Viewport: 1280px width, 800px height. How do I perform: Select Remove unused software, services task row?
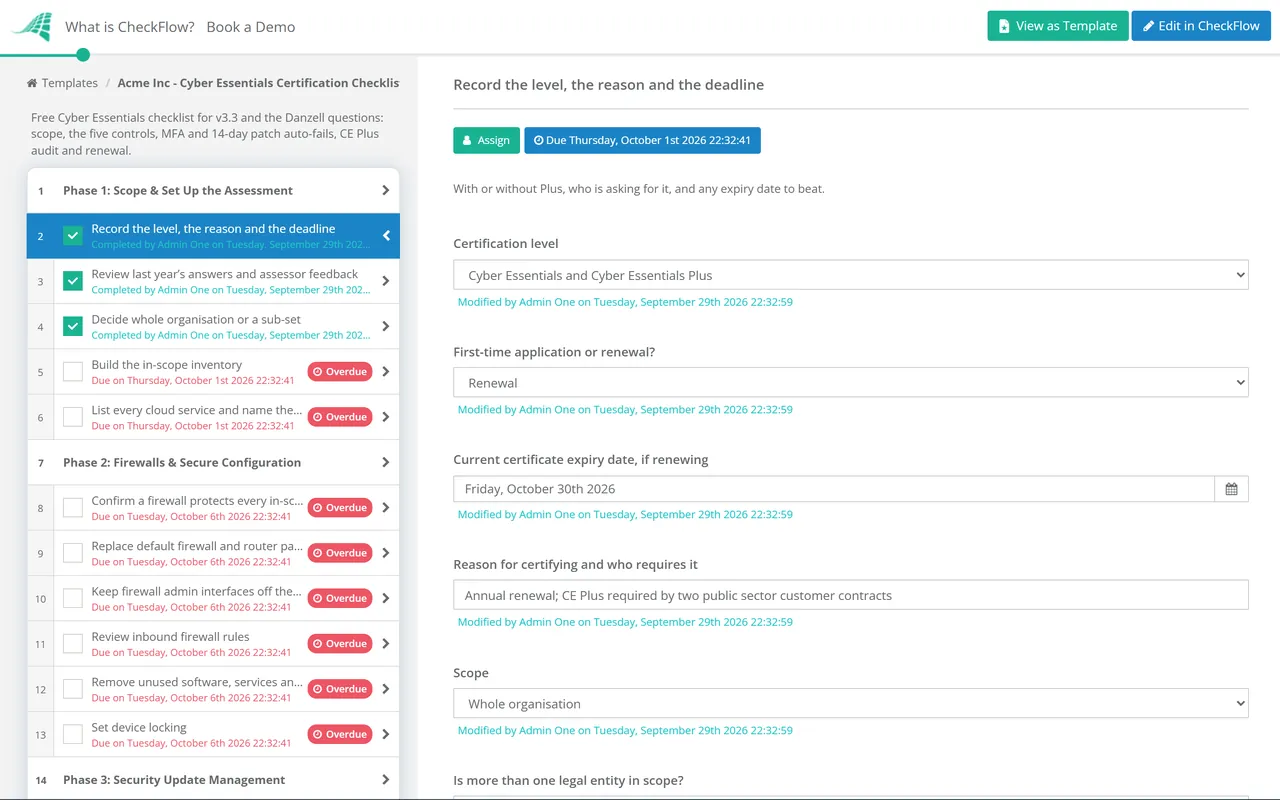pos(213,689)
